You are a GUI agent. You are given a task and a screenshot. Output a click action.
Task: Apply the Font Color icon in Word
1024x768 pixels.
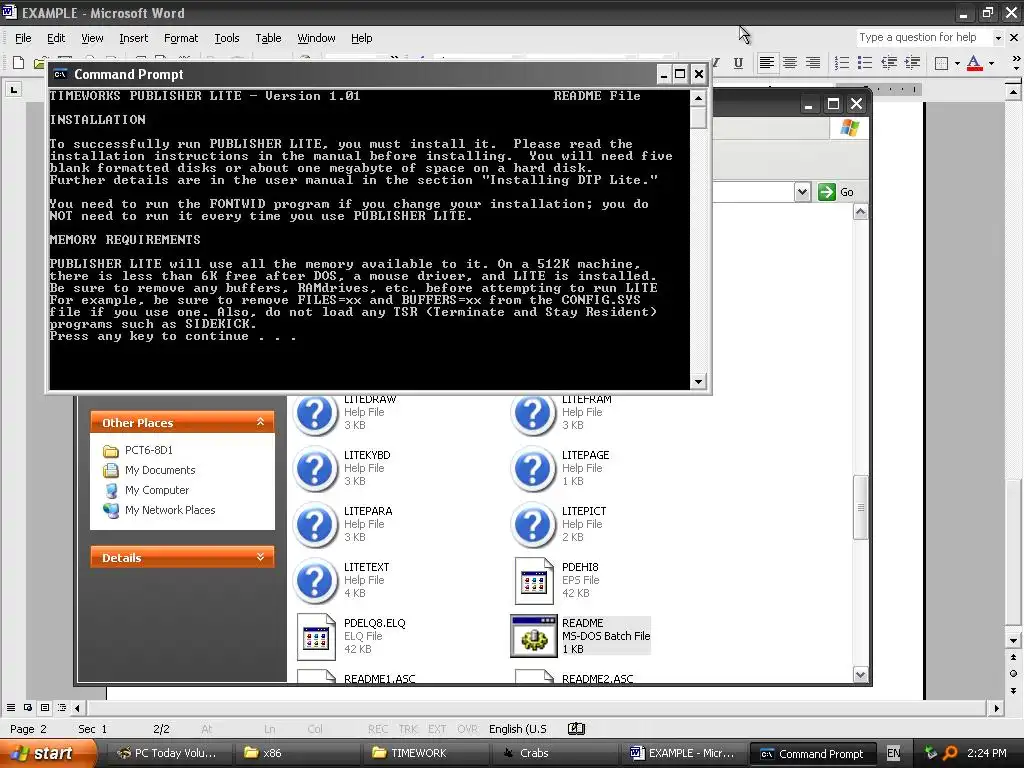pyautogui.click(x=974, y=63)
